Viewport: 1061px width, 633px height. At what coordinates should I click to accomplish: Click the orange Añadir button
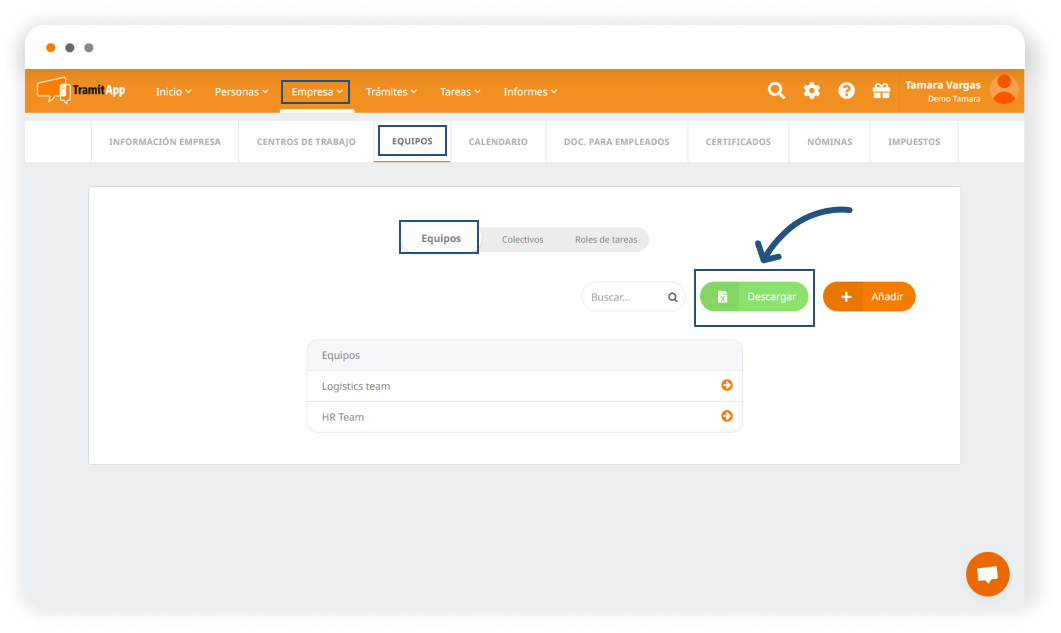tap(869, 297)
